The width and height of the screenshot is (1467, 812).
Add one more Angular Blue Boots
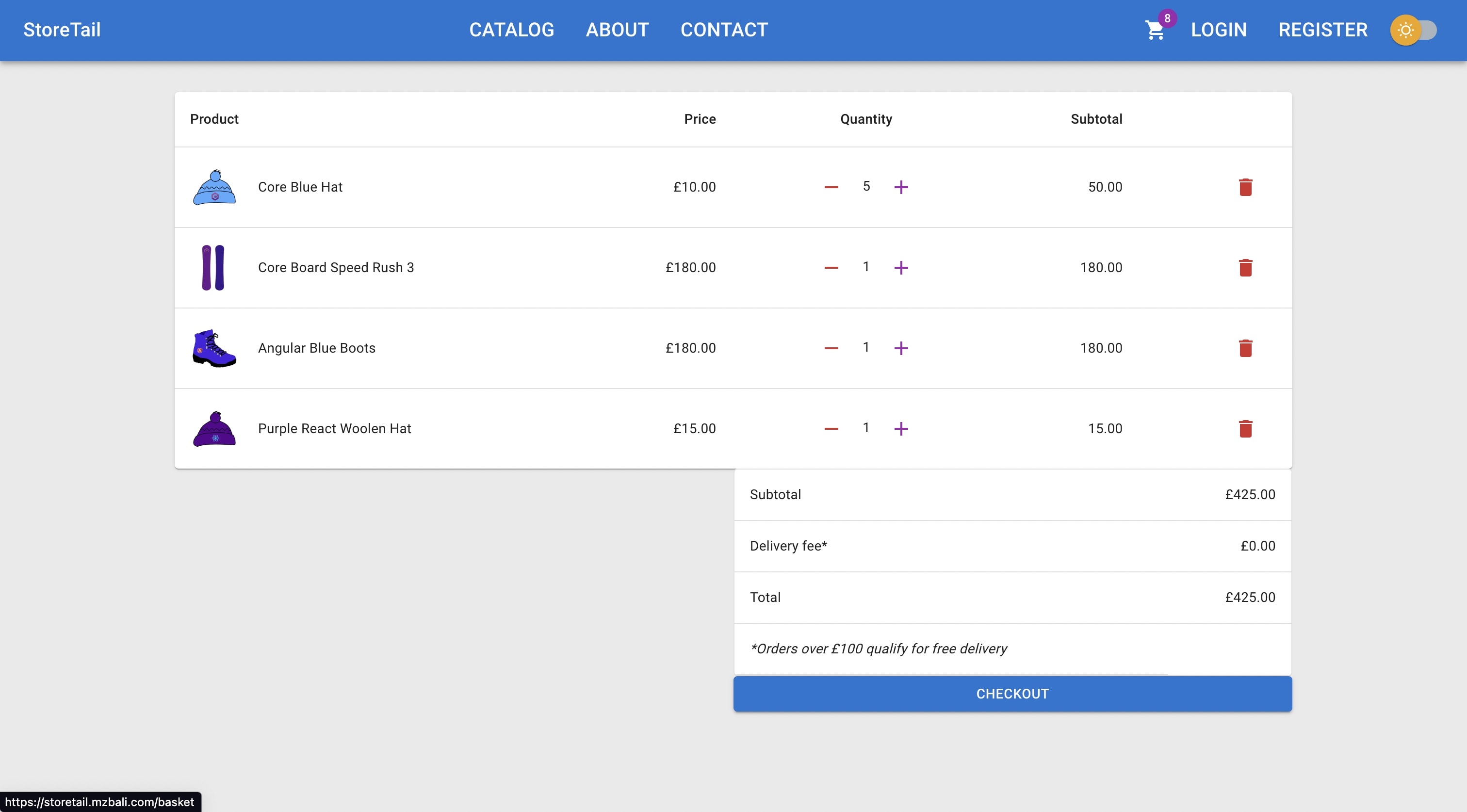coord(901,348)
